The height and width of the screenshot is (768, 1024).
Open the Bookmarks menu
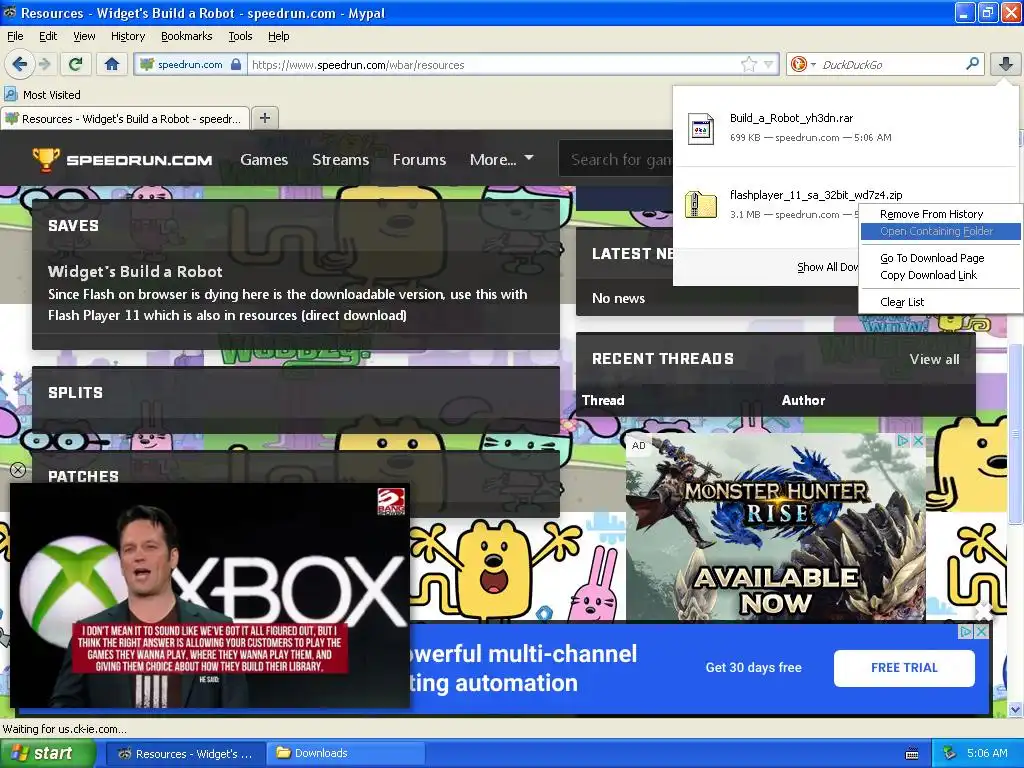coord(187,36)
